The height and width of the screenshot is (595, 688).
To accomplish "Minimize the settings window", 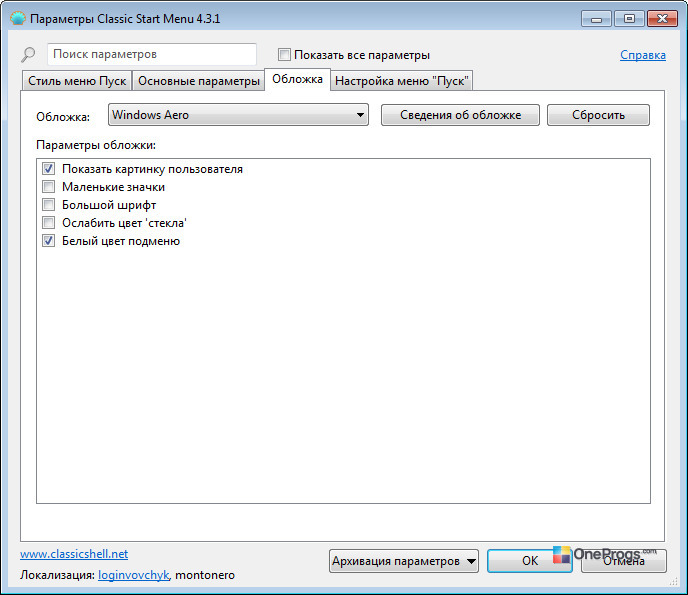I will 596,19.
